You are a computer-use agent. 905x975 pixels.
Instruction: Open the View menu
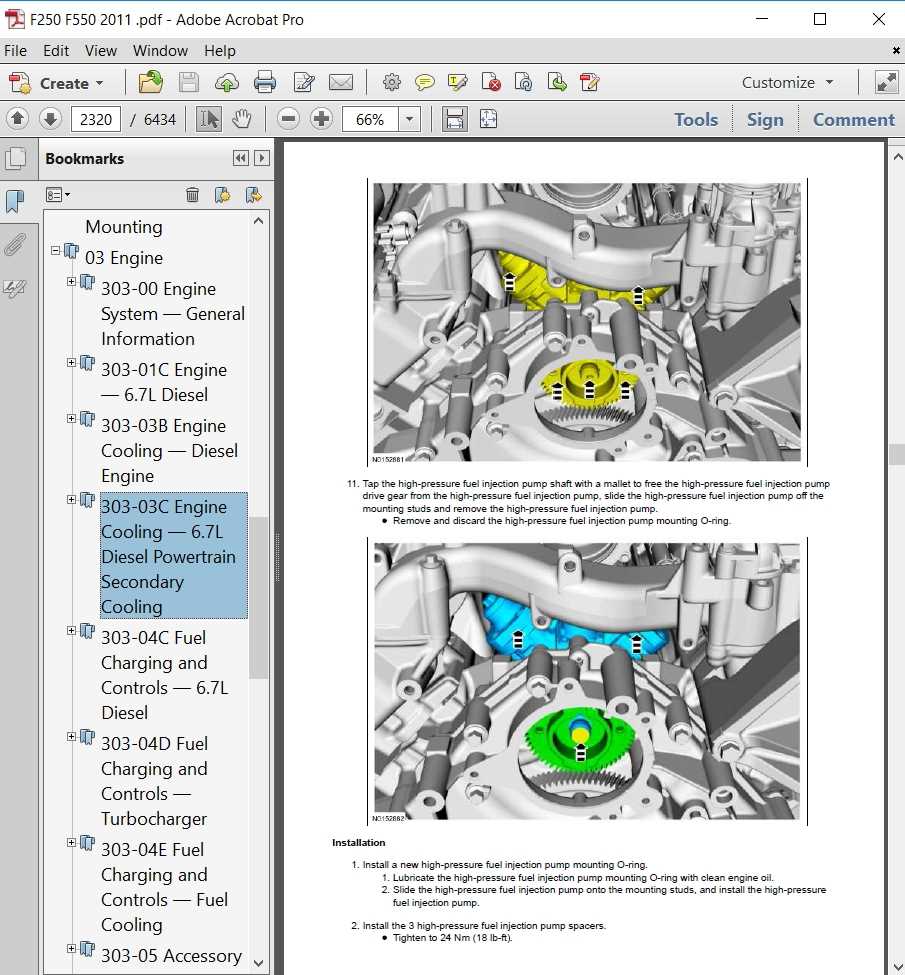(101, 51)
